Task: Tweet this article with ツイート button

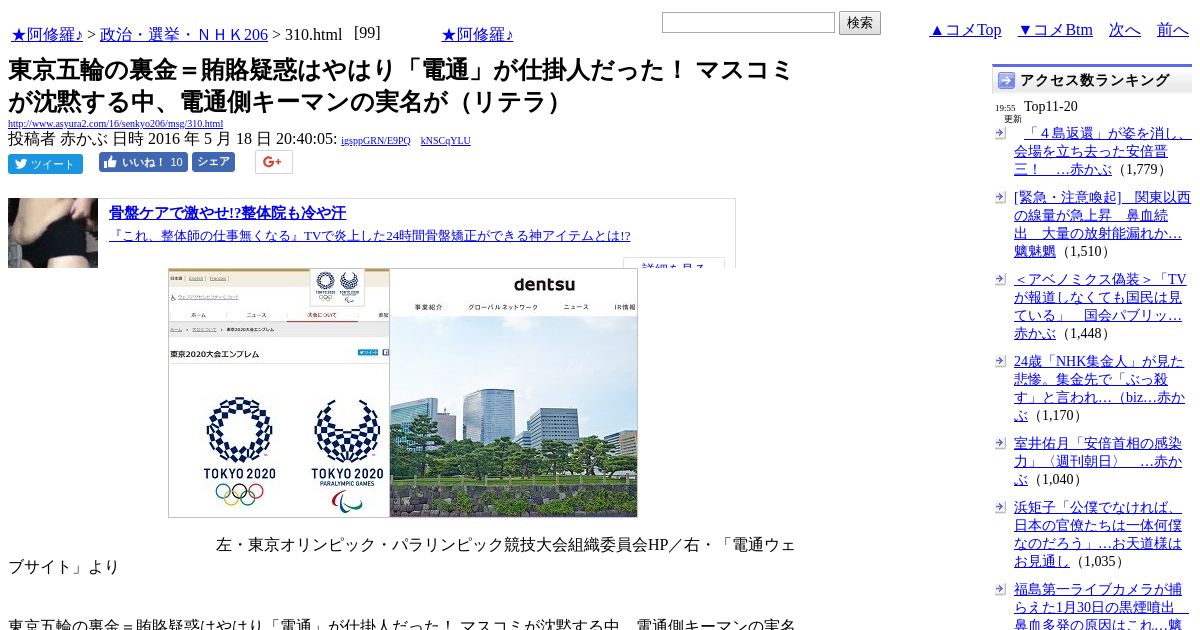Action: [x=45, y=164]
